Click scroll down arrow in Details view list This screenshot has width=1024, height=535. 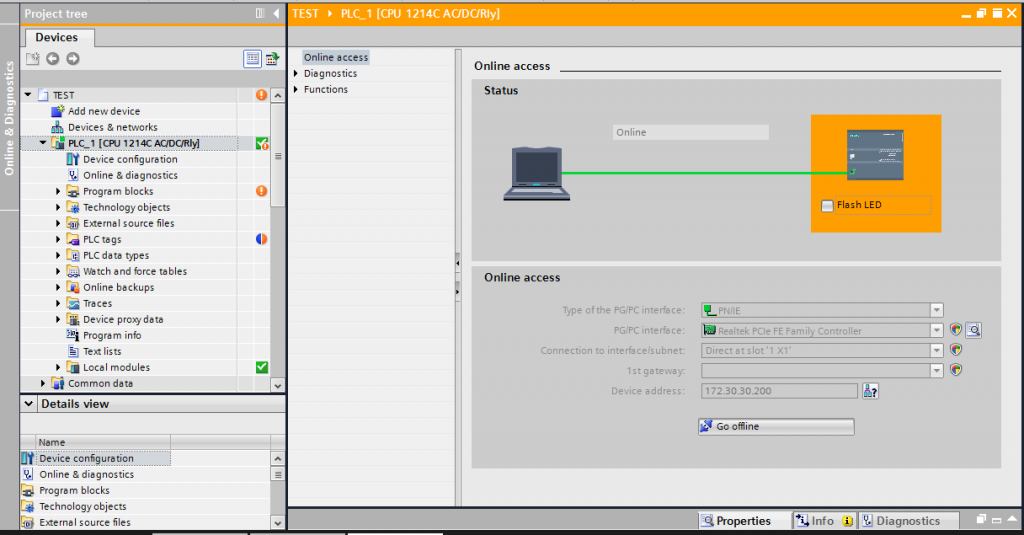coord(278,523)
